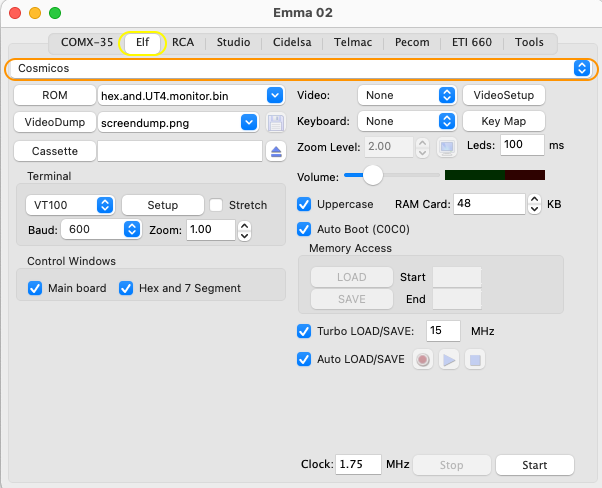Click the Memory Access SAVE button

tap(352, 299)
